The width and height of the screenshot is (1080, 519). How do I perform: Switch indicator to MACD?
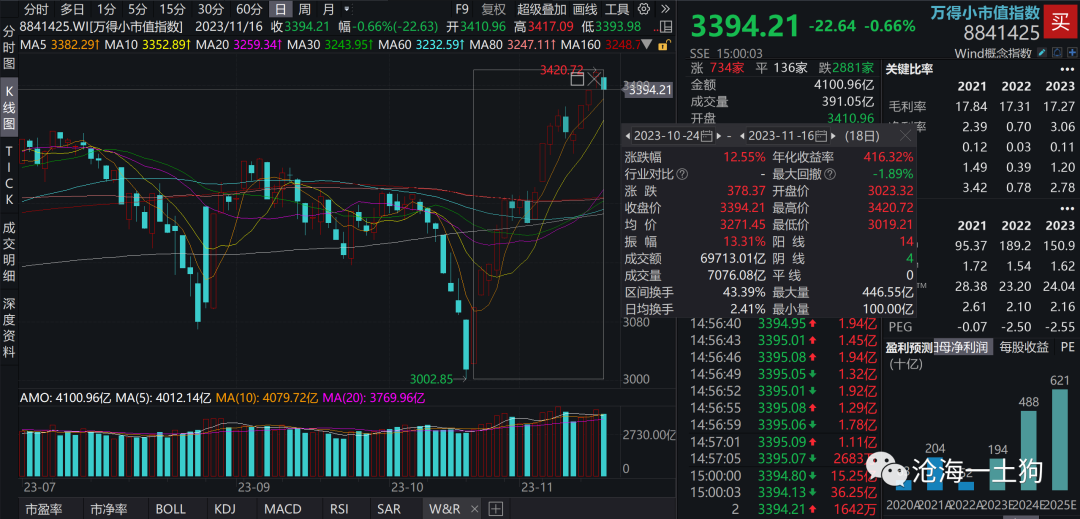[x=283, y=509]
